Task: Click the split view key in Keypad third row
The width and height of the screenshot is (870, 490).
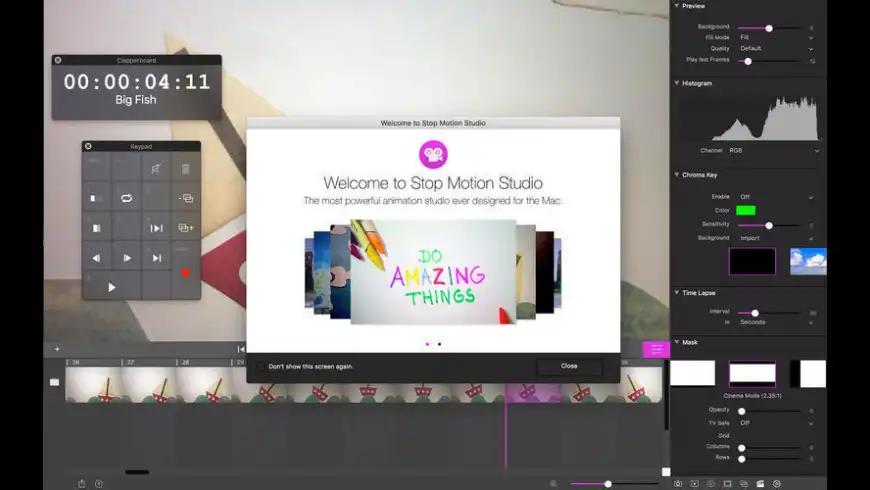Action: [x=97, y=228]
